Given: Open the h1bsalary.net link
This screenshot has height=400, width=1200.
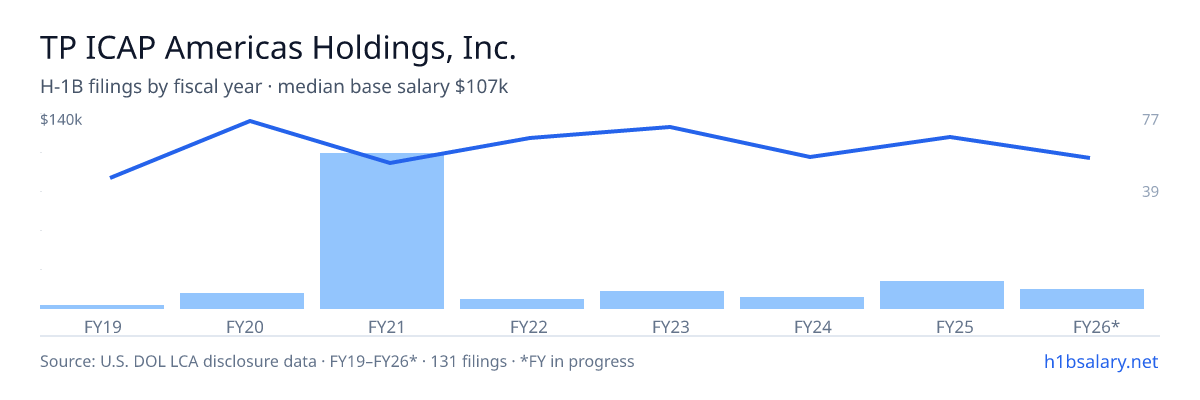Looking at the screenshot, I should point(1100,361).
